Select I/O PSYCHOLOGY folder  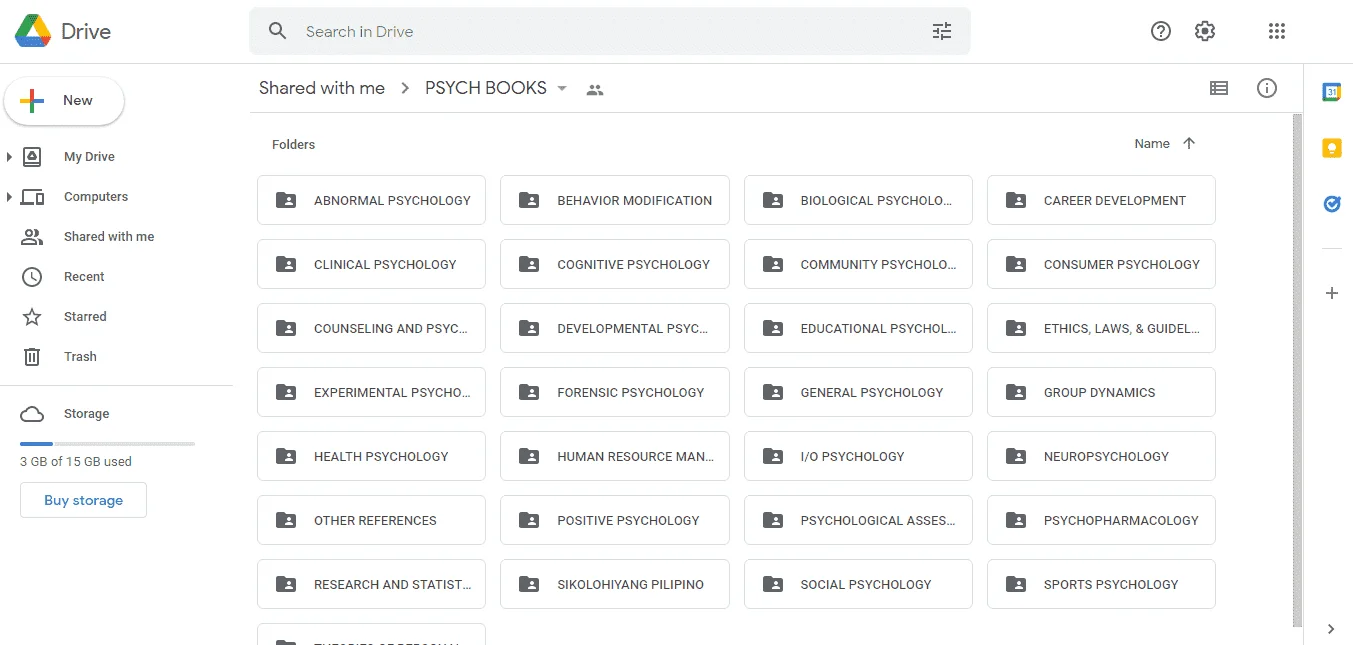point(858,456)
